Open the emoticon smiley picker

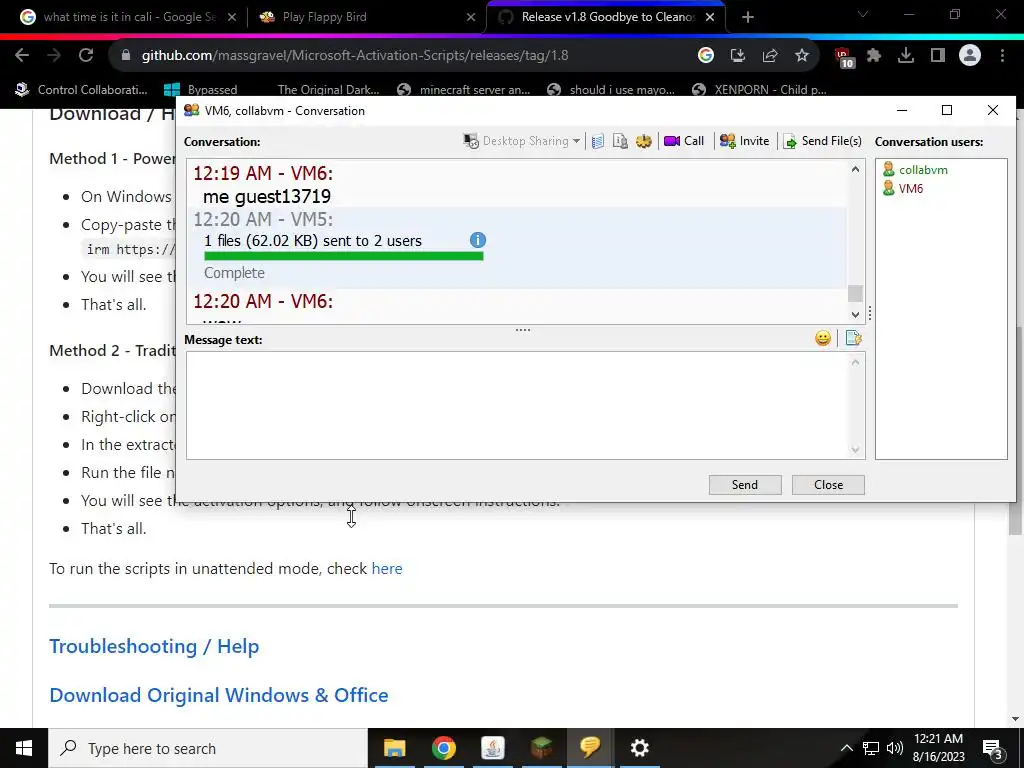823,338
